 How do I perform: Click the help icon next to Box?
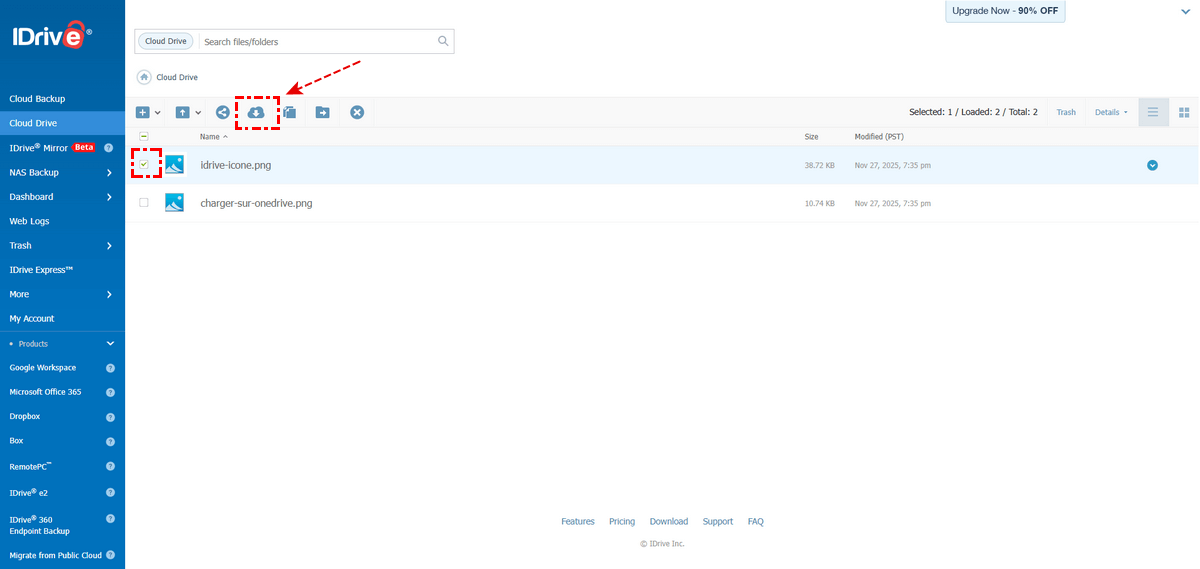(110, 441)
